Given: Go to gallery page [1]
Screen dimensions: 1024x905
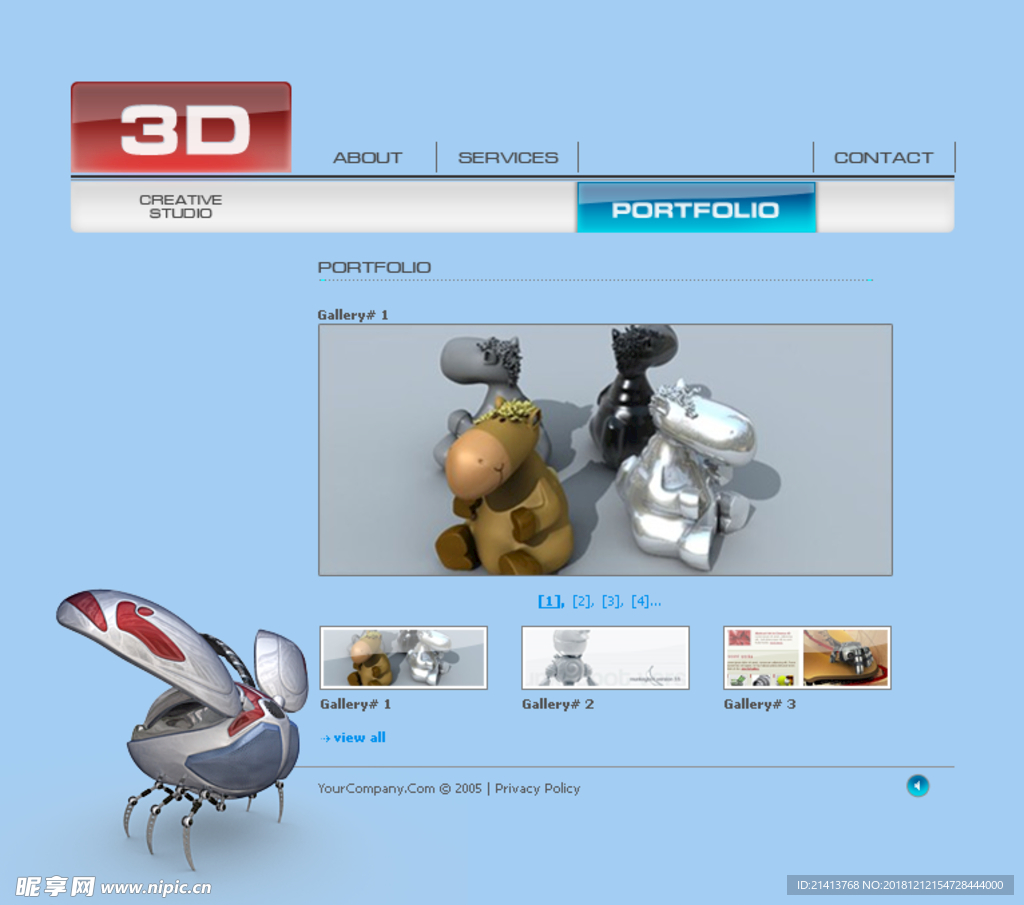Looking at the screenshot, I should tap(551, 601).
